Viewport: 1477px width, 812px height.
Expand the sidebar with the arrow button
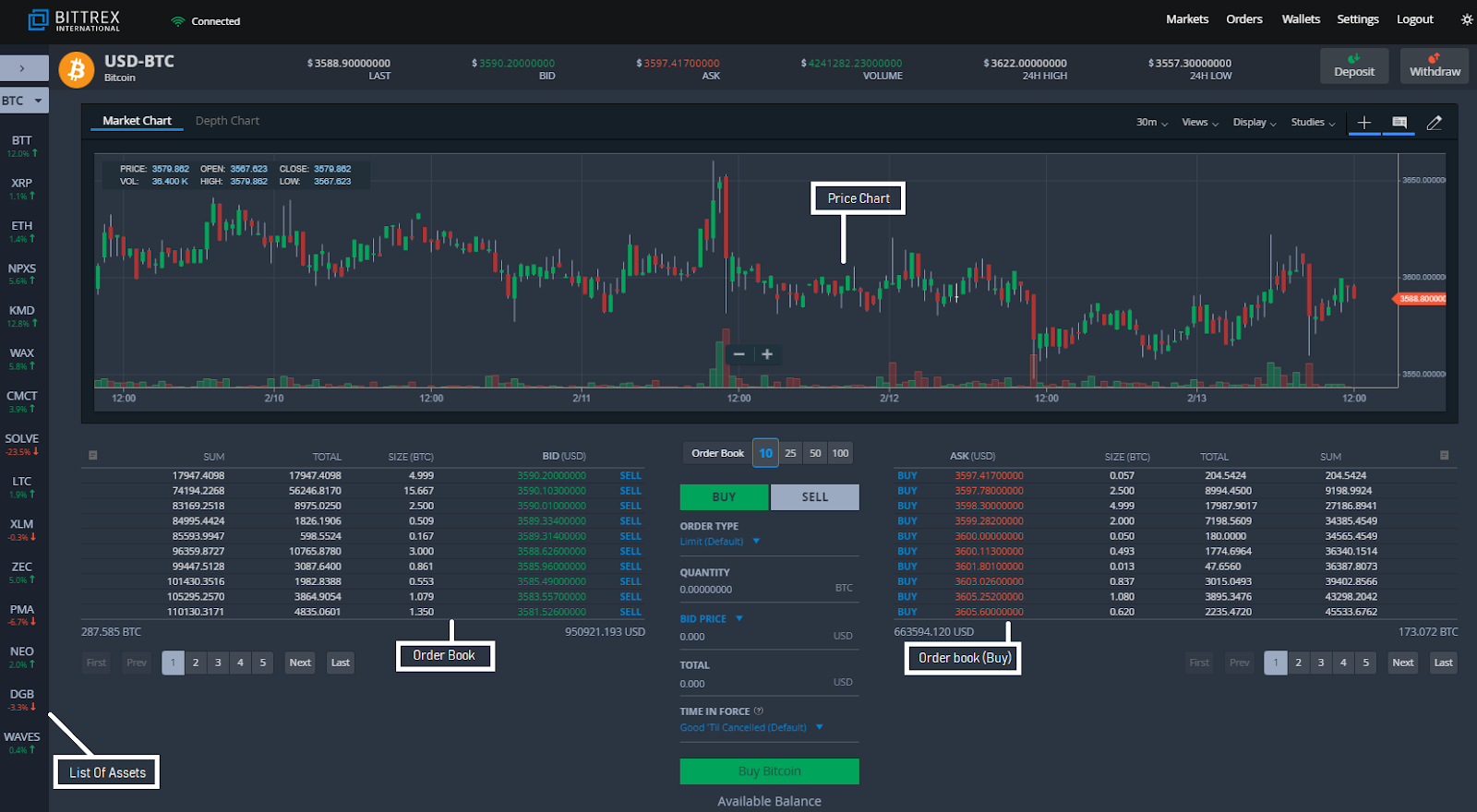(24, 68)
